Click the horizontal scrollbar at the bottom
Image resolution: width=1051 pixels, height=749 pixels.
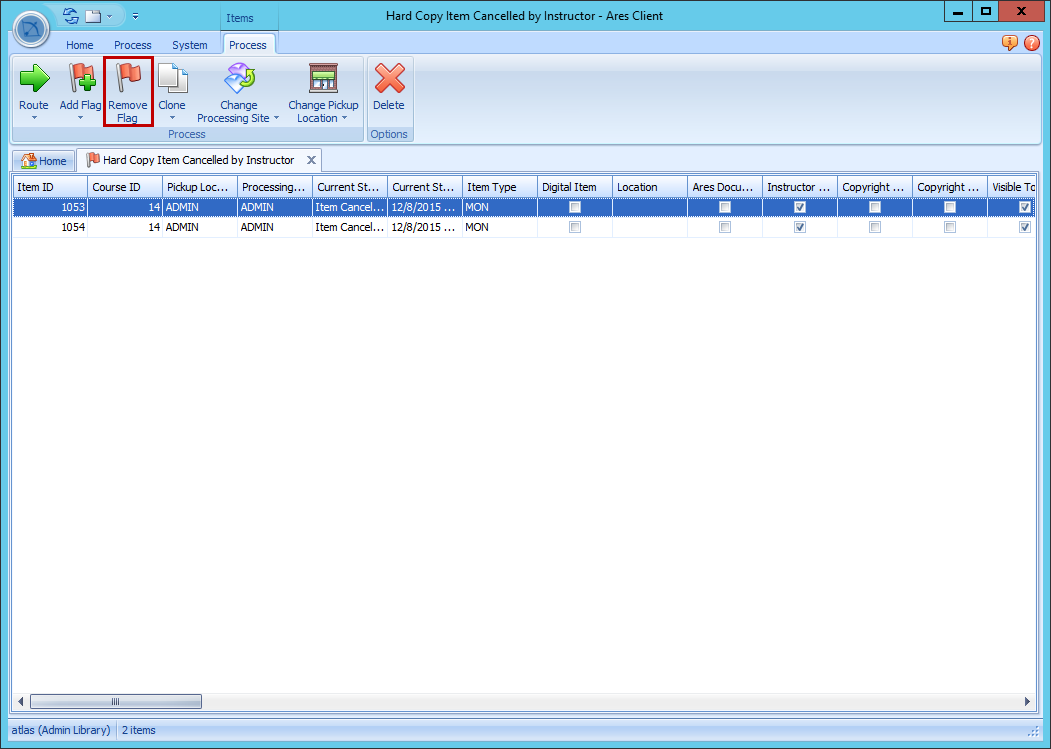(115, 701)
